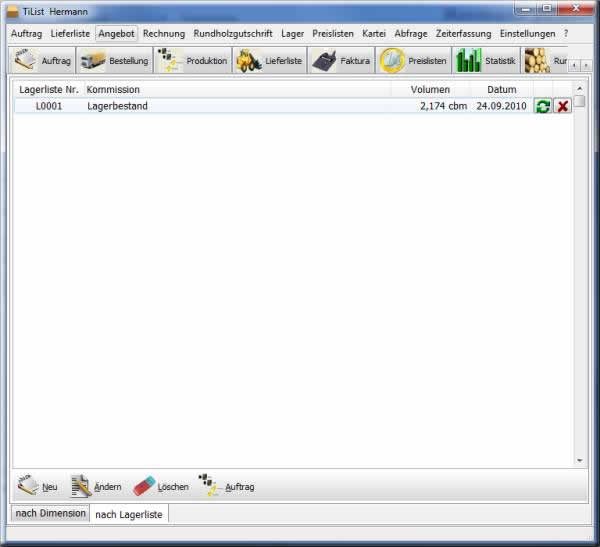Refresh Lagerliste L0001 with green arrows icon
Viewport: 600px width, 547px height.
click(543, 106)
